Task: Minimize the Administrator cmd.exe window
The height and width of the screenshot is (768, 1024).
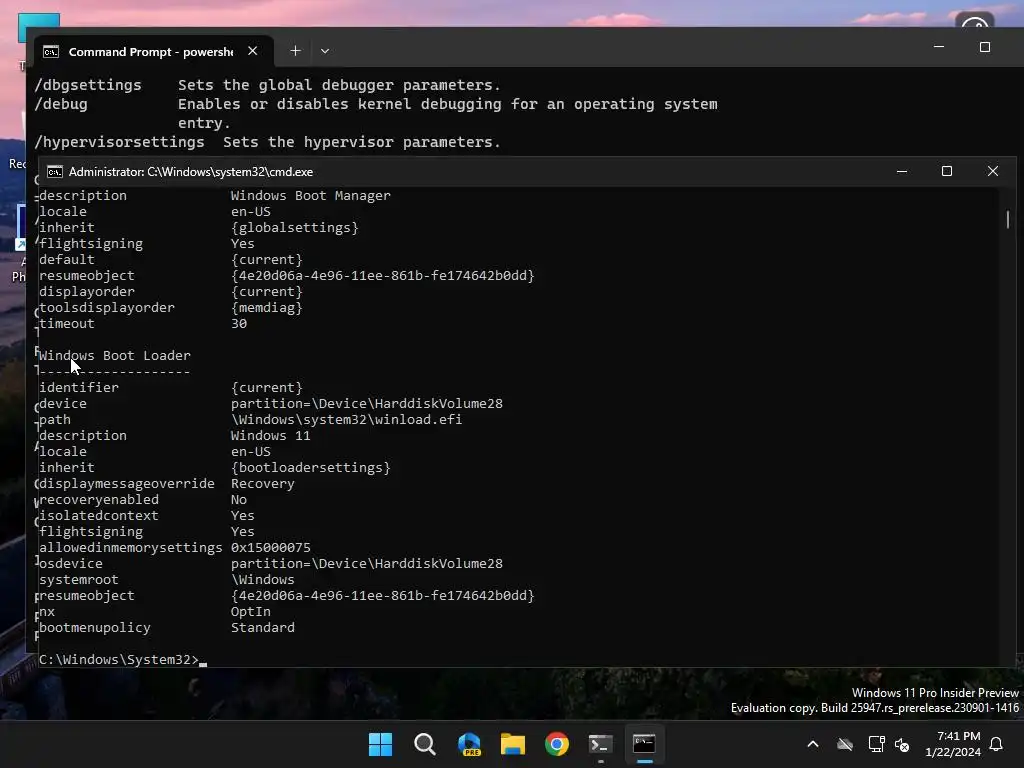Action: [902, 171]
